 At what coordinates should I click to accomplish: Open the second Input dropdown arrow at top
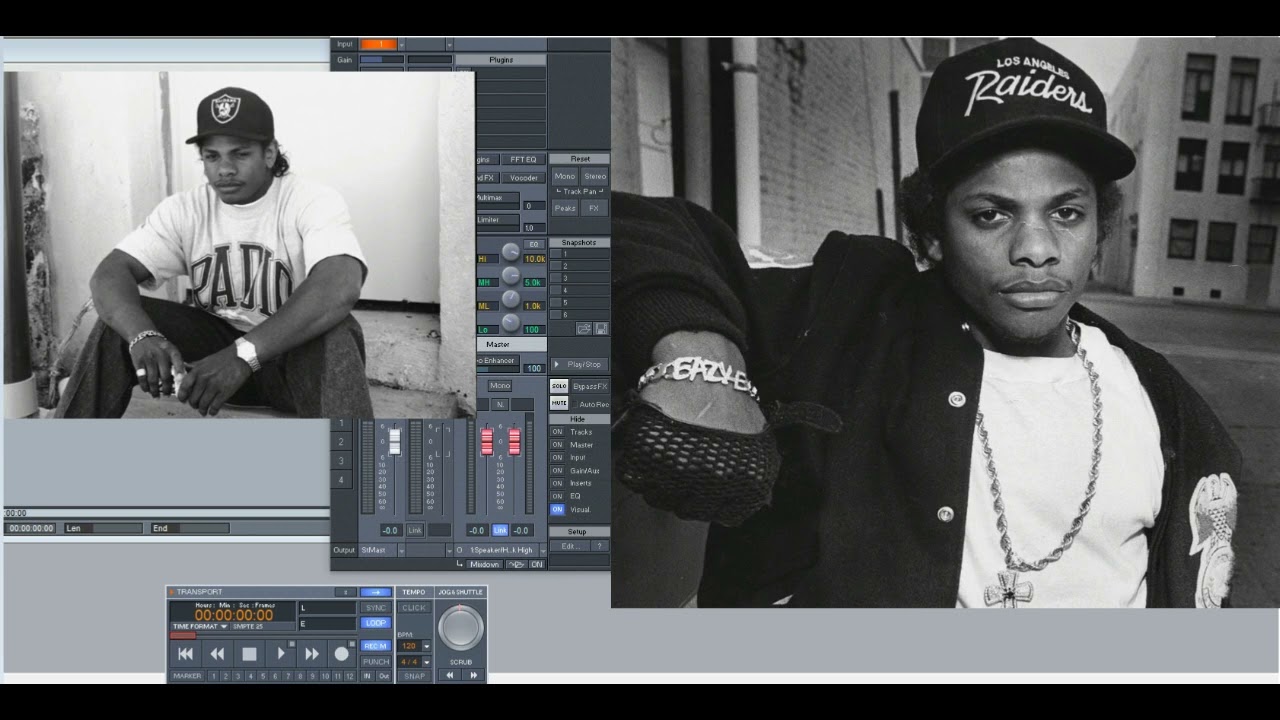tap(449, 44)
